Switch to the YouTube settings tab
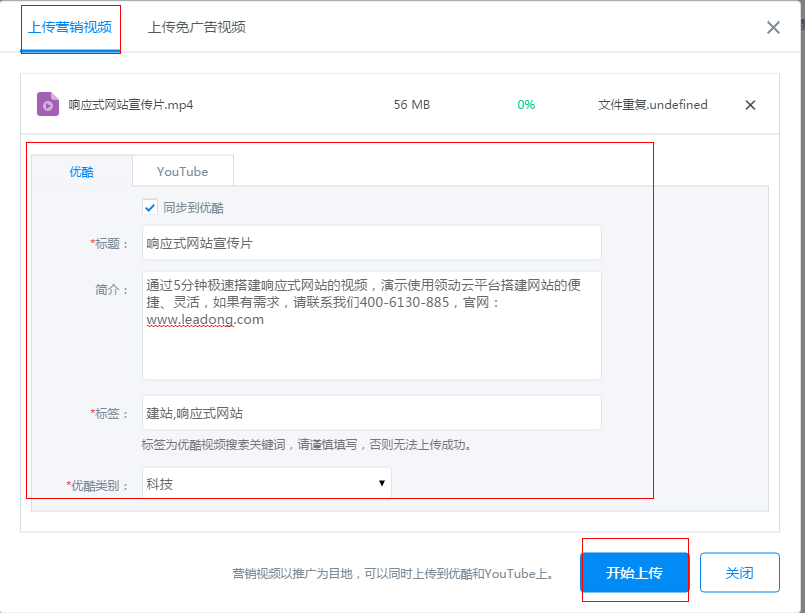Viewport: 805px width, 613px height. click(x=182, y=171)
